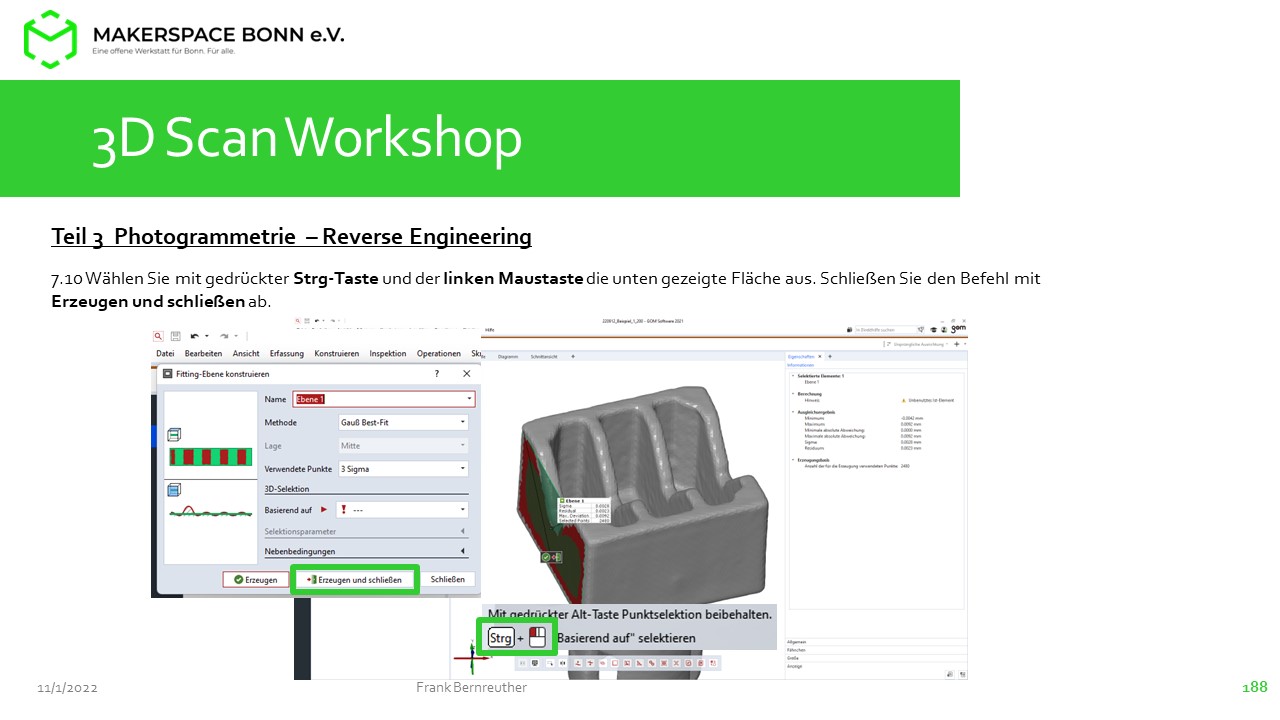The image size is (1280, 720).
Task: Click the Ebene 1 label on the 3D model
Action: [573, 500]
